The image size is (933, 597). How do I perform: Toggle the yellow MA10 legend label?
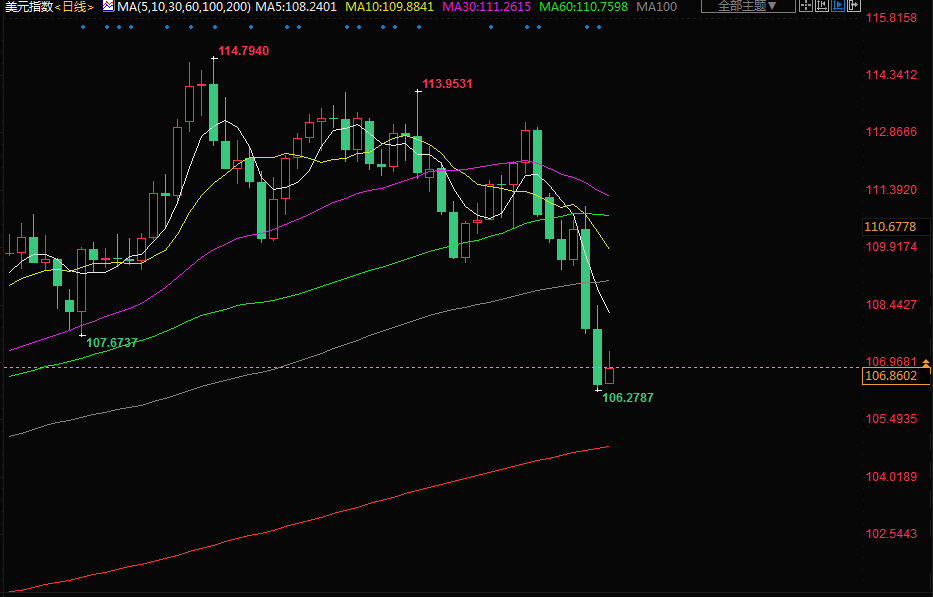390,7
